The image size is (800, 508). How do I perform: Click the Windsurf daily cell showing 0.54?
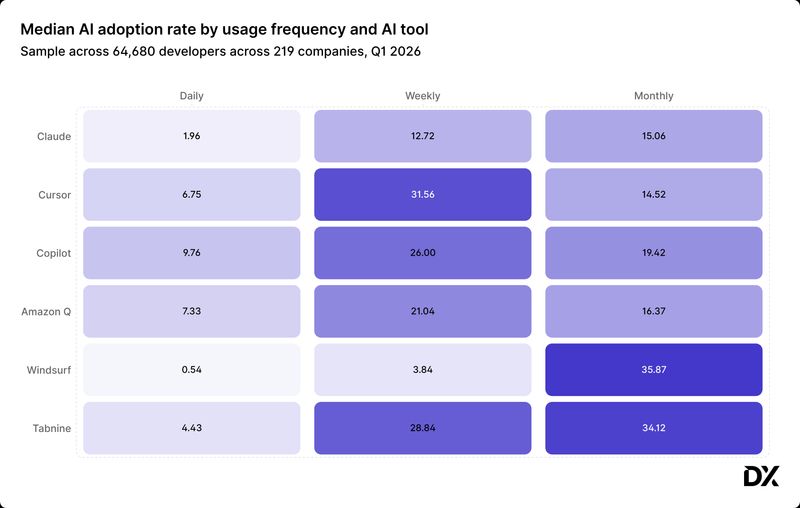[192, 370]
